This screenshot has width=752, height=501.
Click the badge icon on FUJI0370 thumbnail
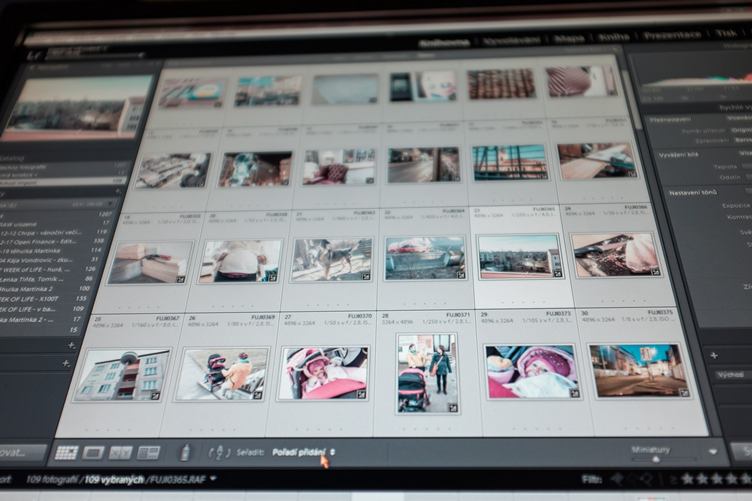[x=362, y=394]
